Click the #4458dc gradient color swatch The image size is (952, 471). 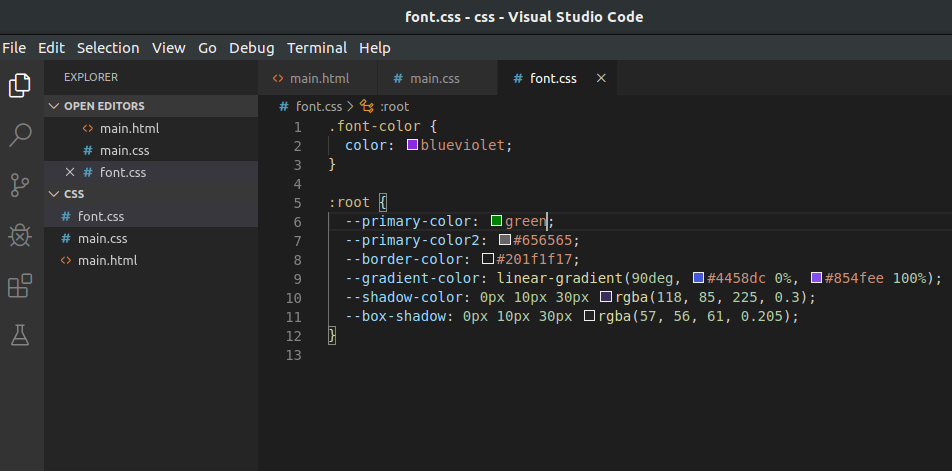[698, 278]
